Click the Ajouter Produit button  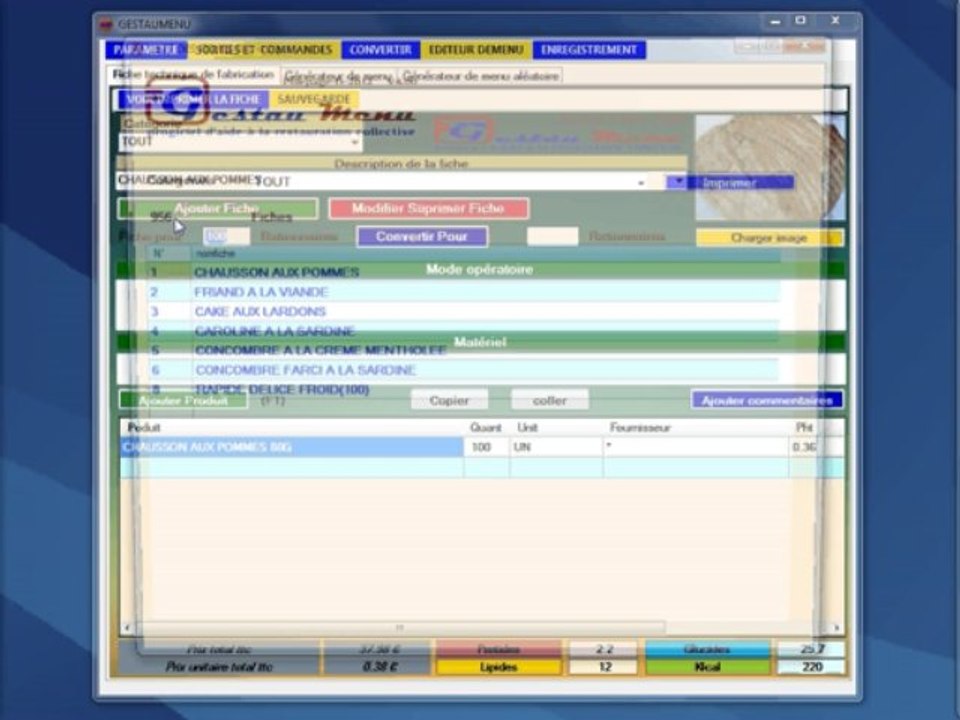pyautogui.click(x=183, y=400)
